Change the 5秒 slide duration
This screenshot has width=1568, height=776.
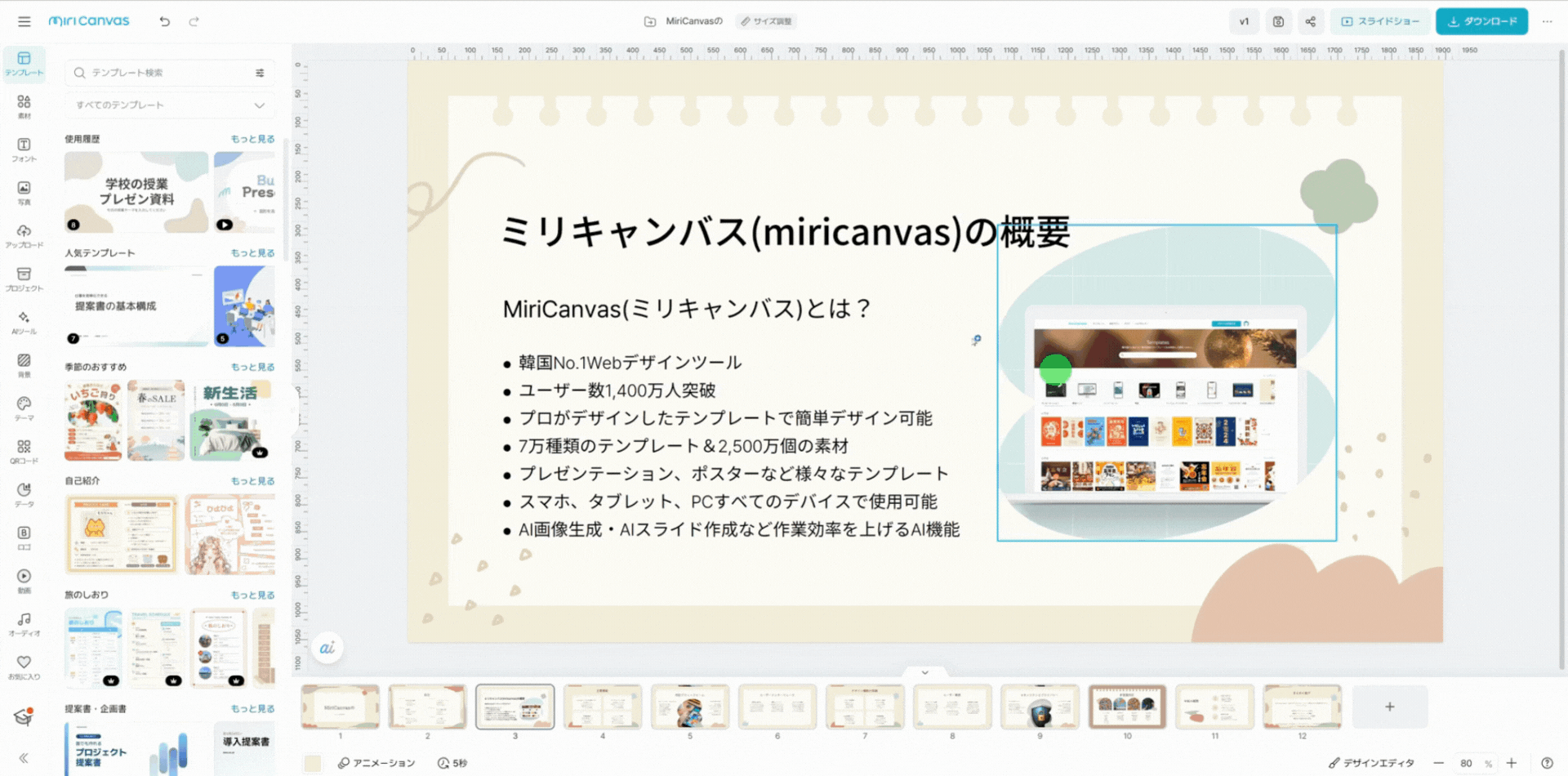coord(452,763)
